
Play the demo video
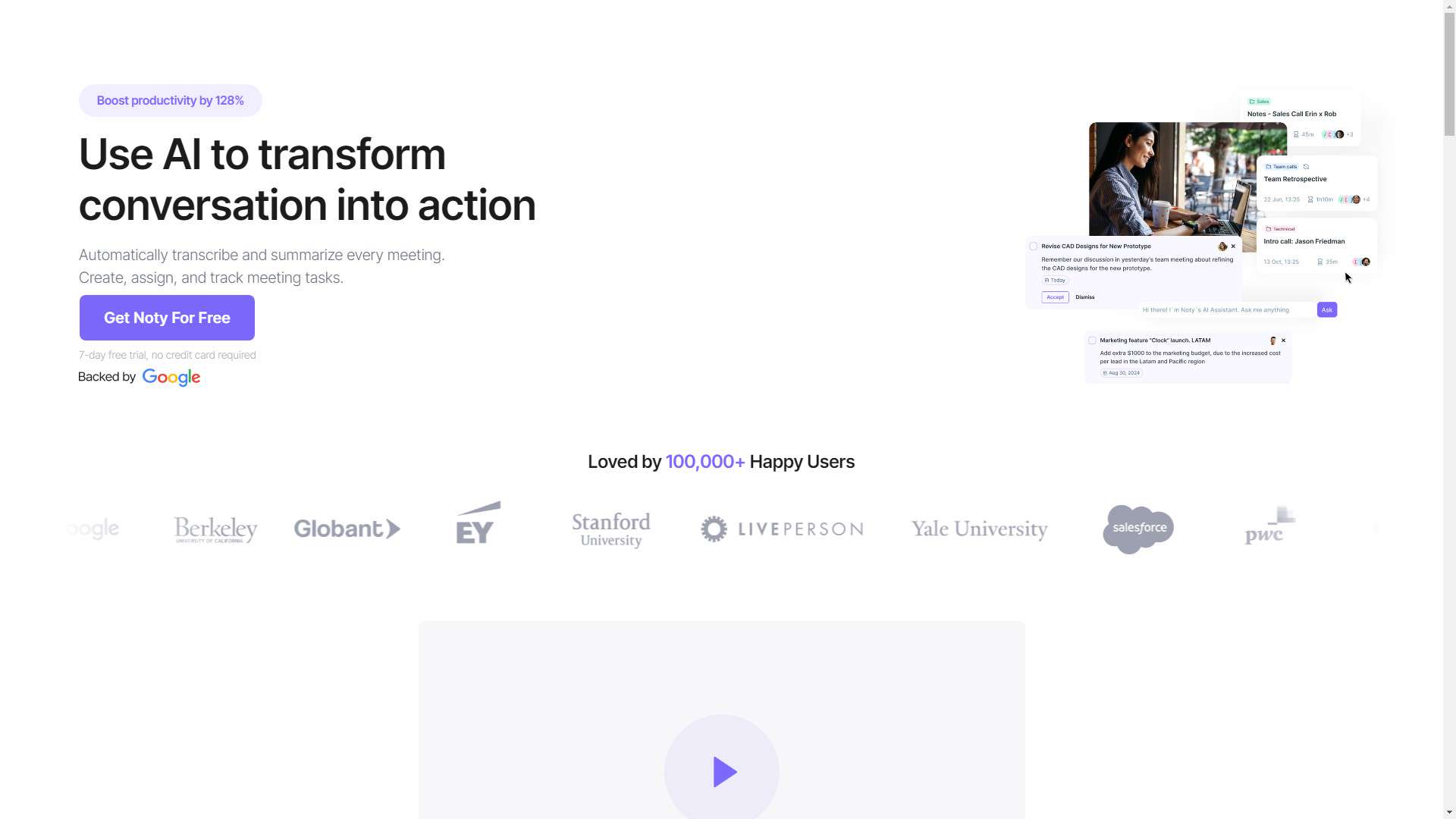click(722, 771)
